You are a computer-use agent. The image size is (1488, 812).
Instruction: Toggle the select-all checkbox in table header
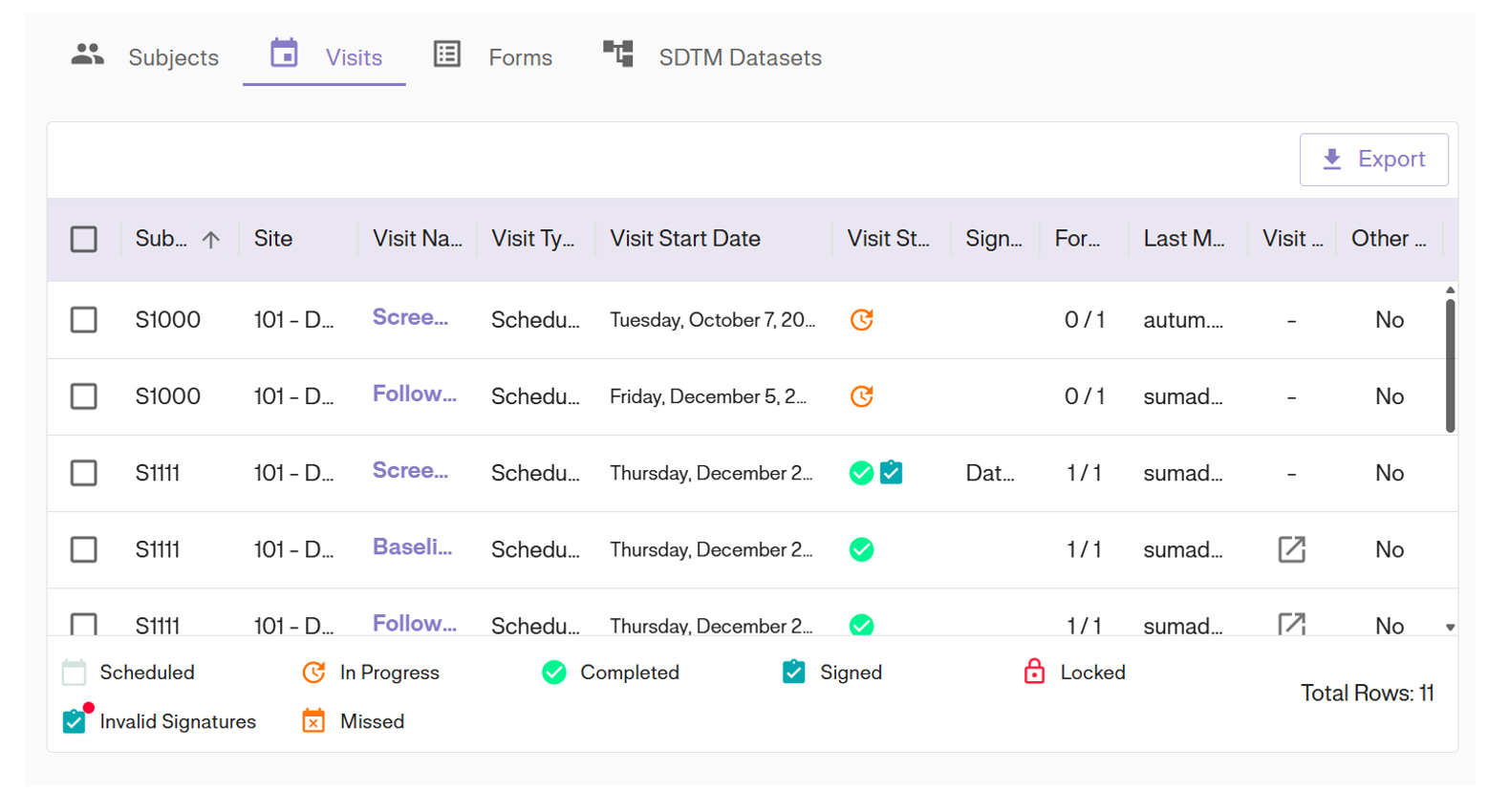(x=84, y=239)
